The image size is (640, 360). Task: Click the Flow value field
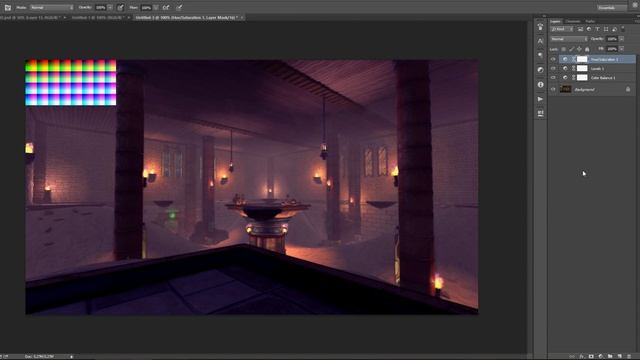coord(146,7)
